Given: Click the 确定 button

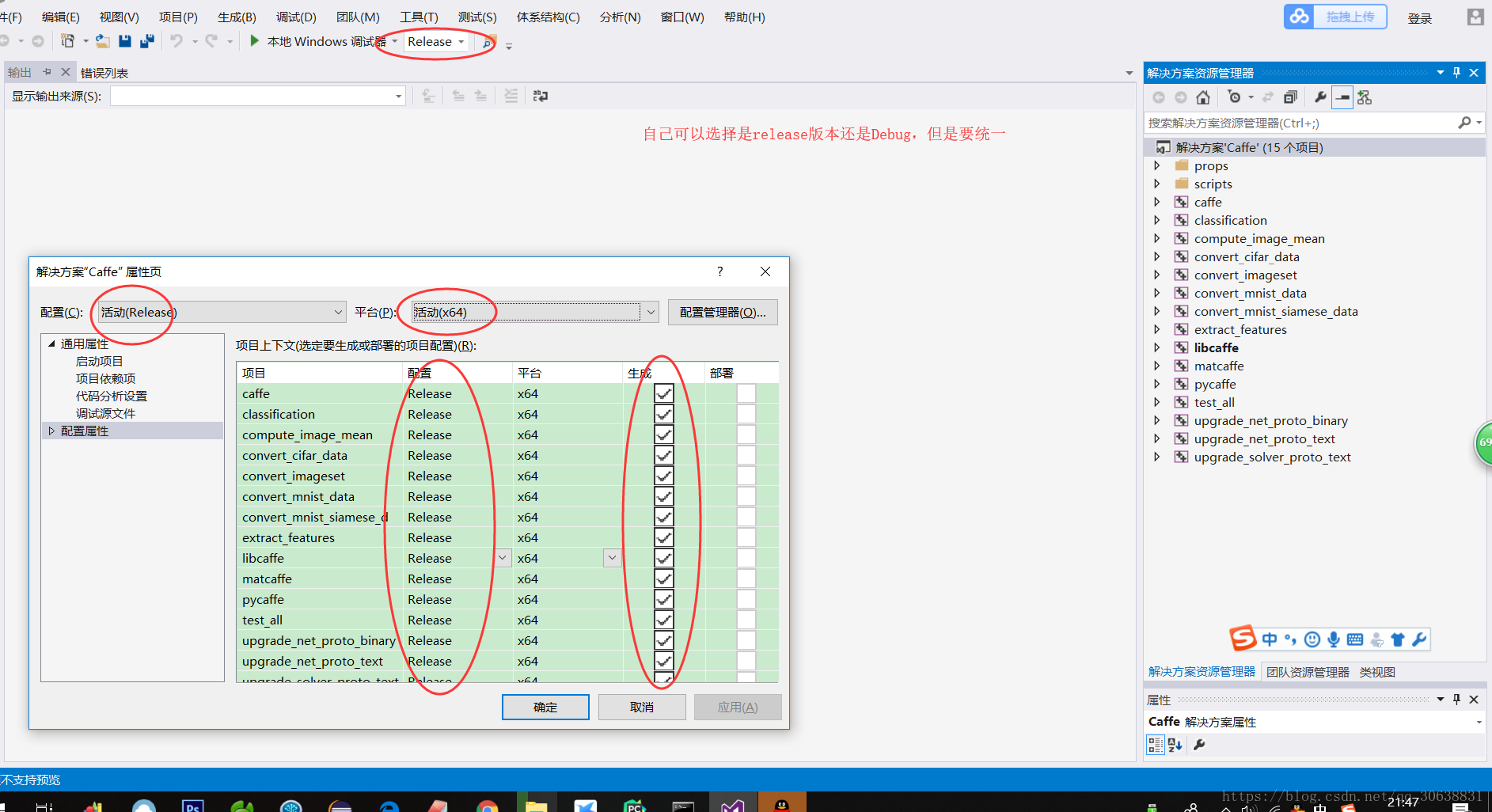Looking at the screenshot, I should coord(545,707).
